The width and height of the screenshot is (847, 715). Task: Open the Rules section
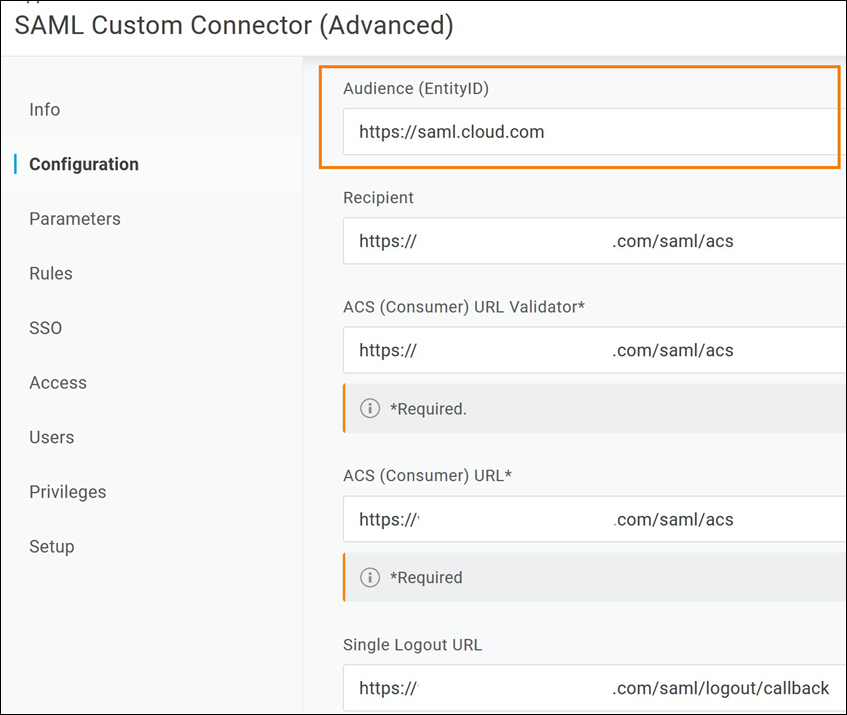[x=51, y=273]
